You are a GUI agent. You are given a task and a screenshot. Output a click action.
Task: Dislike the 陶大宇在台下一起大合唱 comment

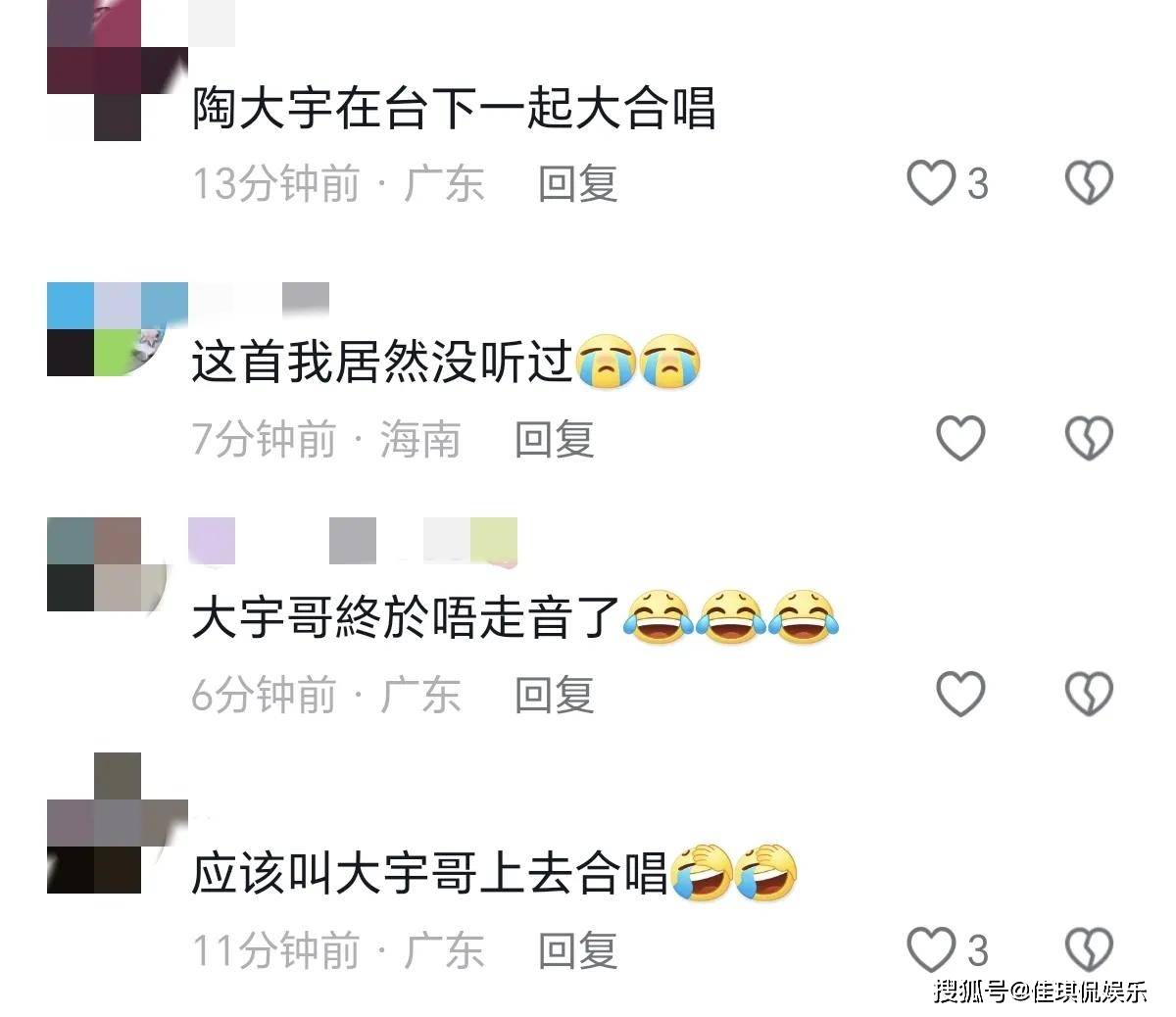point(1089,183)
